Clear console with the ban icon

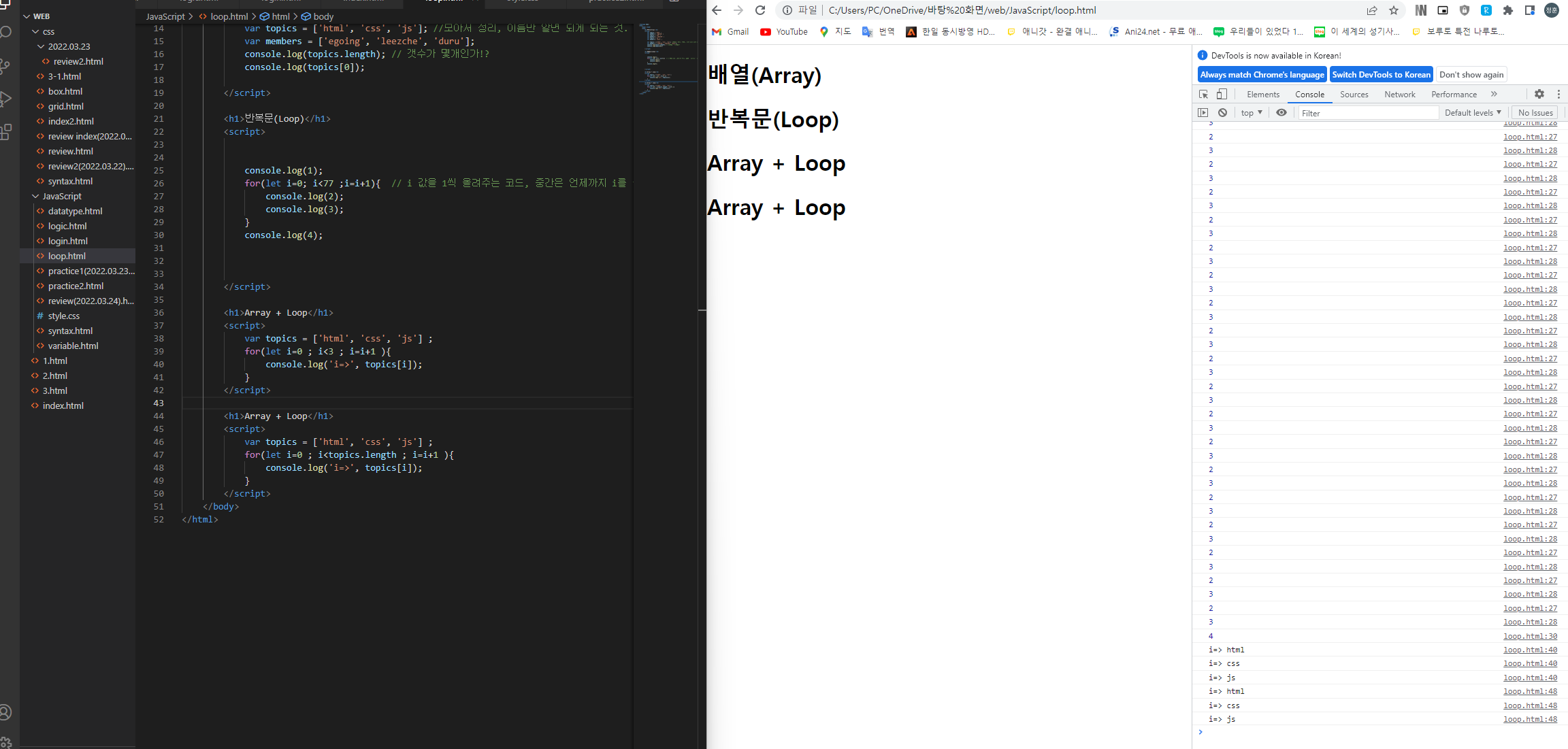(1223, 113)
